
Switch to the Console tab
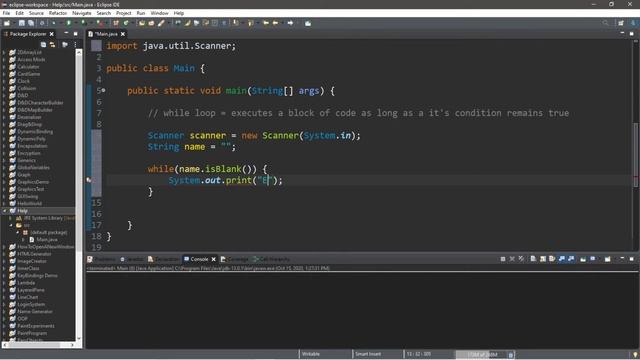(x=199, y=259)
